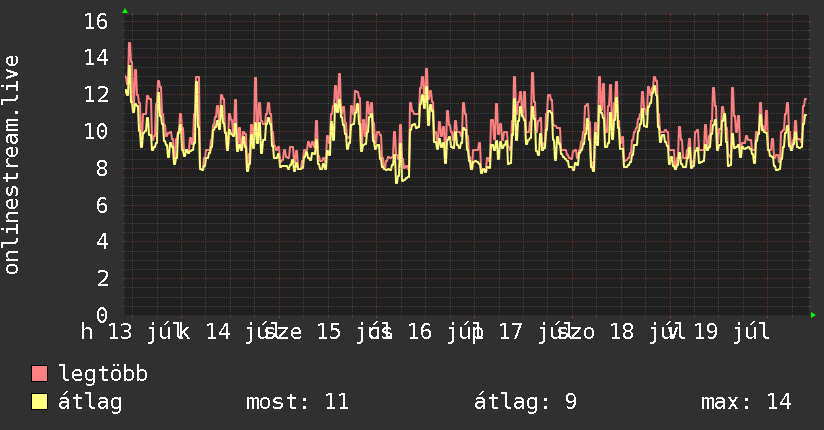Click the max: 14 statistic

click(x=746, y=402)
